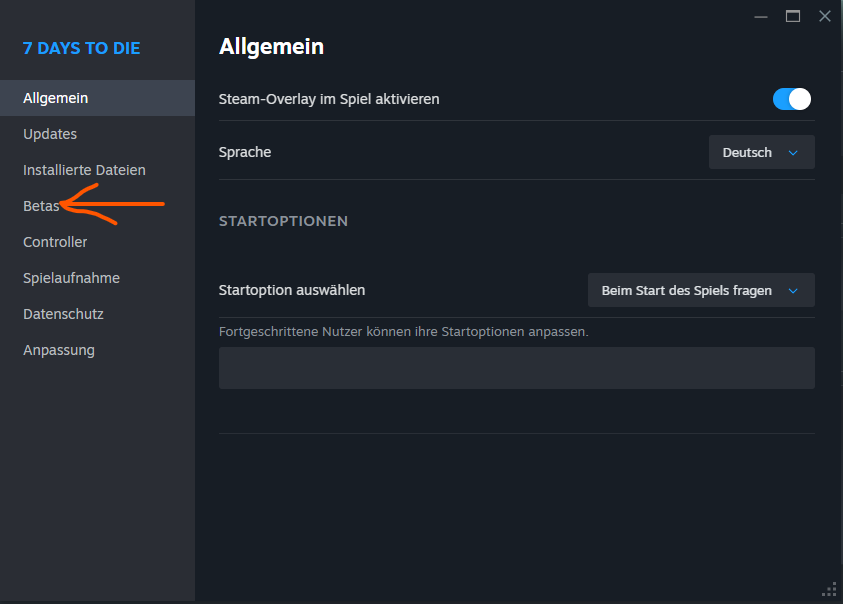Click the 7 DAYS TO DIE title
Viewport: 843px width, 604px height.
coord(81,48)
